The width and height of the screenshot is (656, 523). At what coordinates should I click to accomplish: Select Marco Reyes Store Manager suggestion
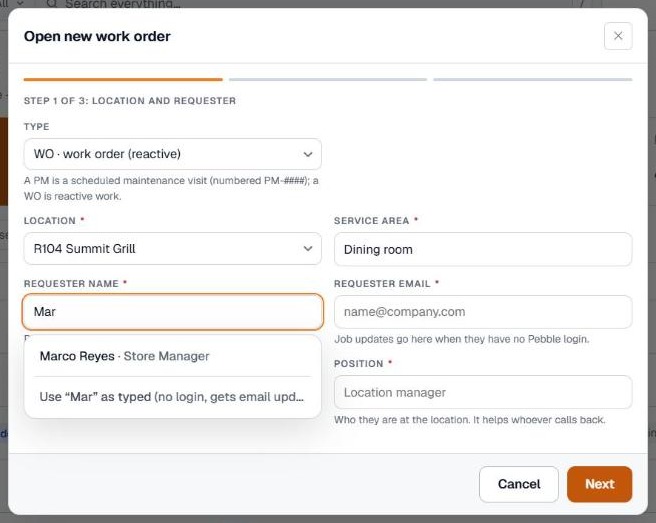tap(172, 356)
